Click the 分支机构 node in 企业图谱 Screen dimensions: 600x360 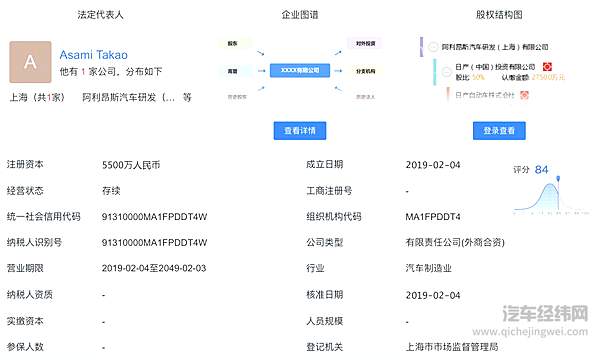click(x=365, y=71)
